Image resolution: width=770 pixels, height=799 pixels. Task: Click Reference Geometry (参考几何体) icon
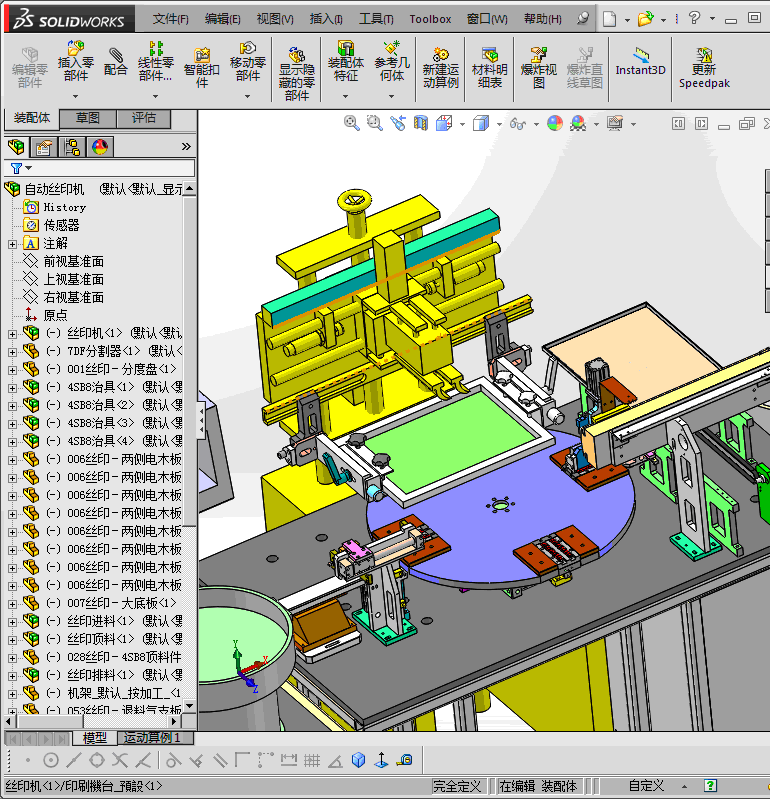click(391, 61)
